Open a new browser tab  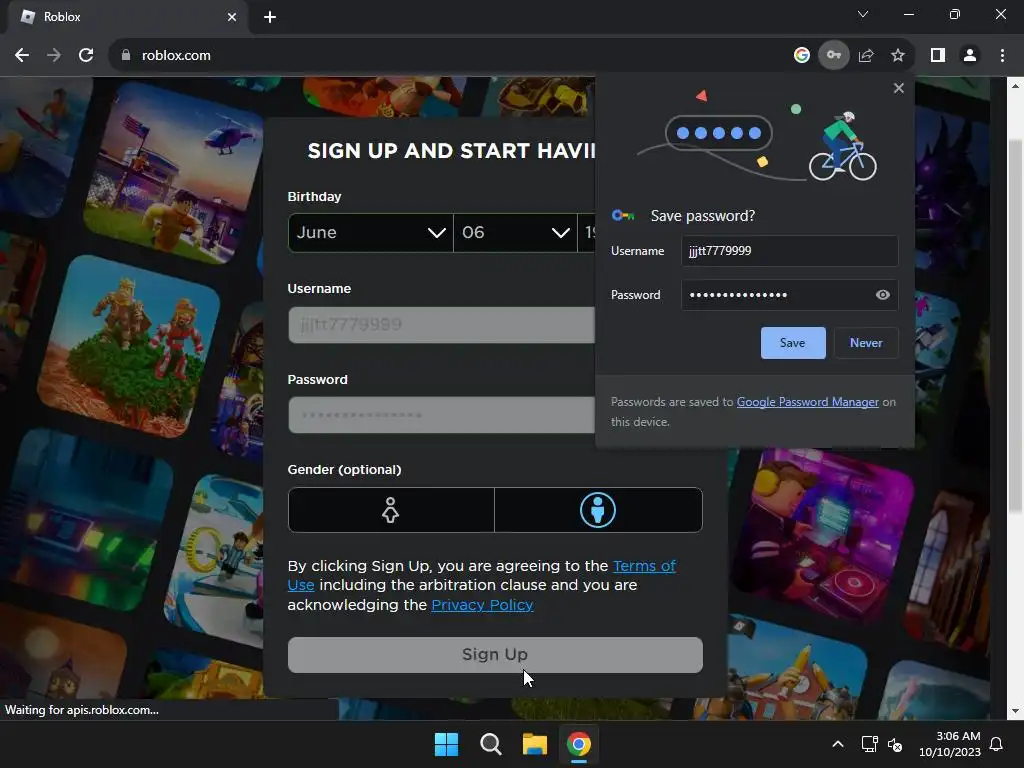tap(270, 17)
